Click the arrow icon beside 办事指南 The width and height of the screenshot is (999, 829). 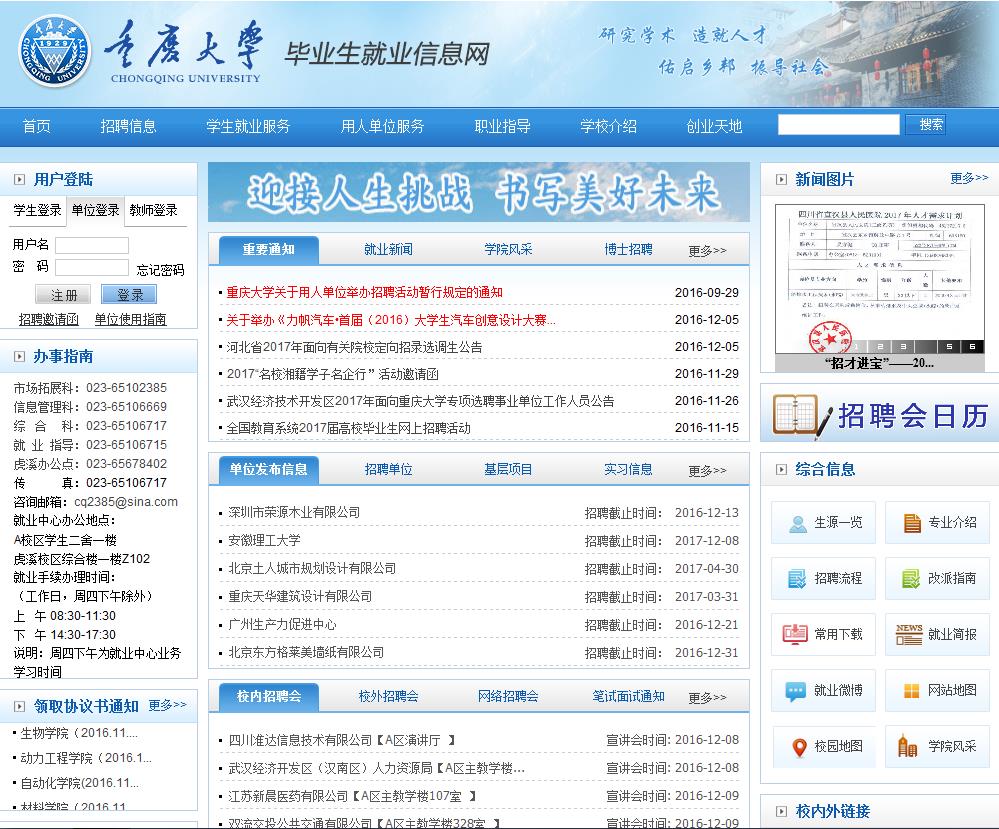click(x=20, y=357)
